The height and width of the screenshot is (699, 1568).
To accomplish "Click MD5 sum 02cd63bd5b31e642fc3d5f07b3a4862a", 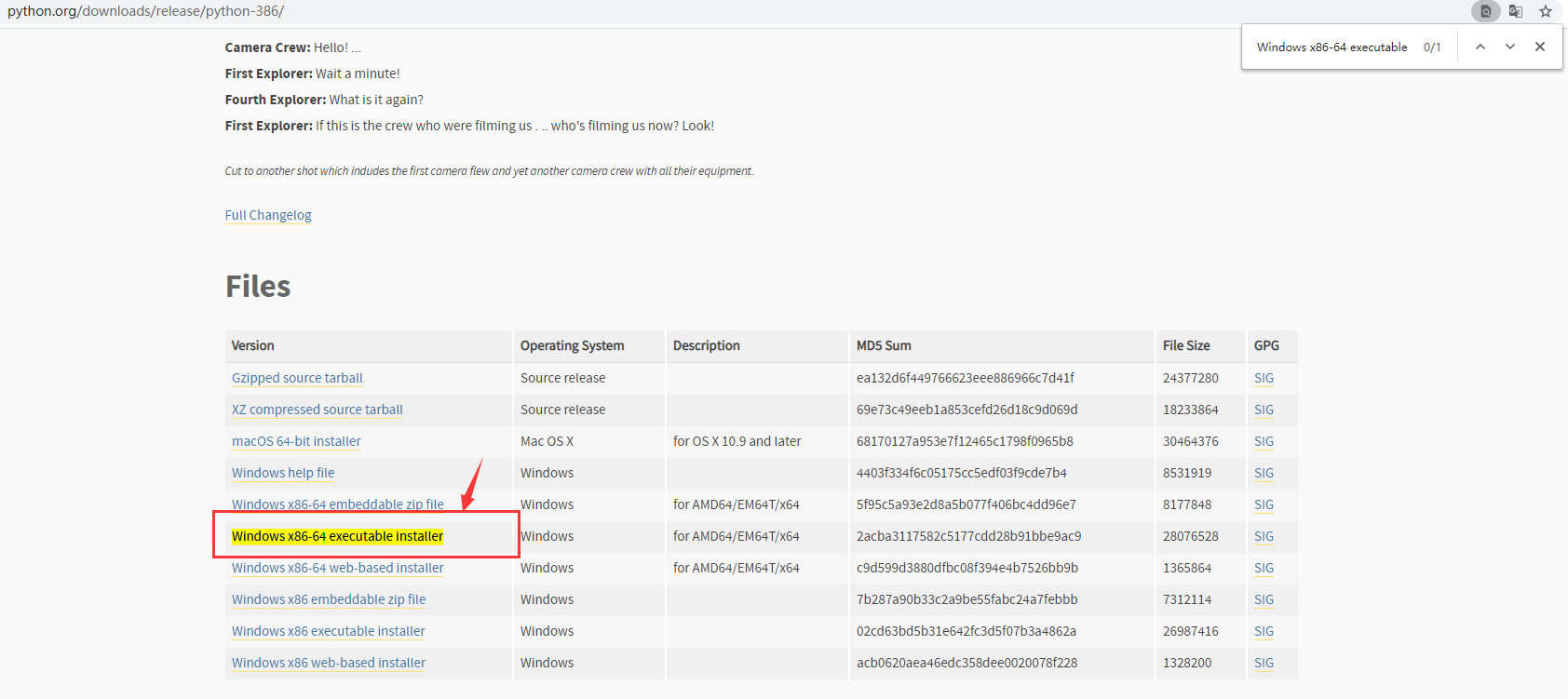I will (x=966, y=631).
